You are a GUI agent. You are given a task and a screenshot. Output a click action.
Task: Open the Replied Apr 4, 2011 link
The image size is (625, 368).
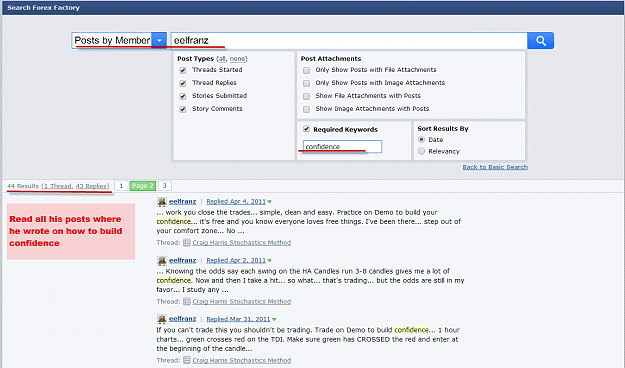click(x=236, y=201)
